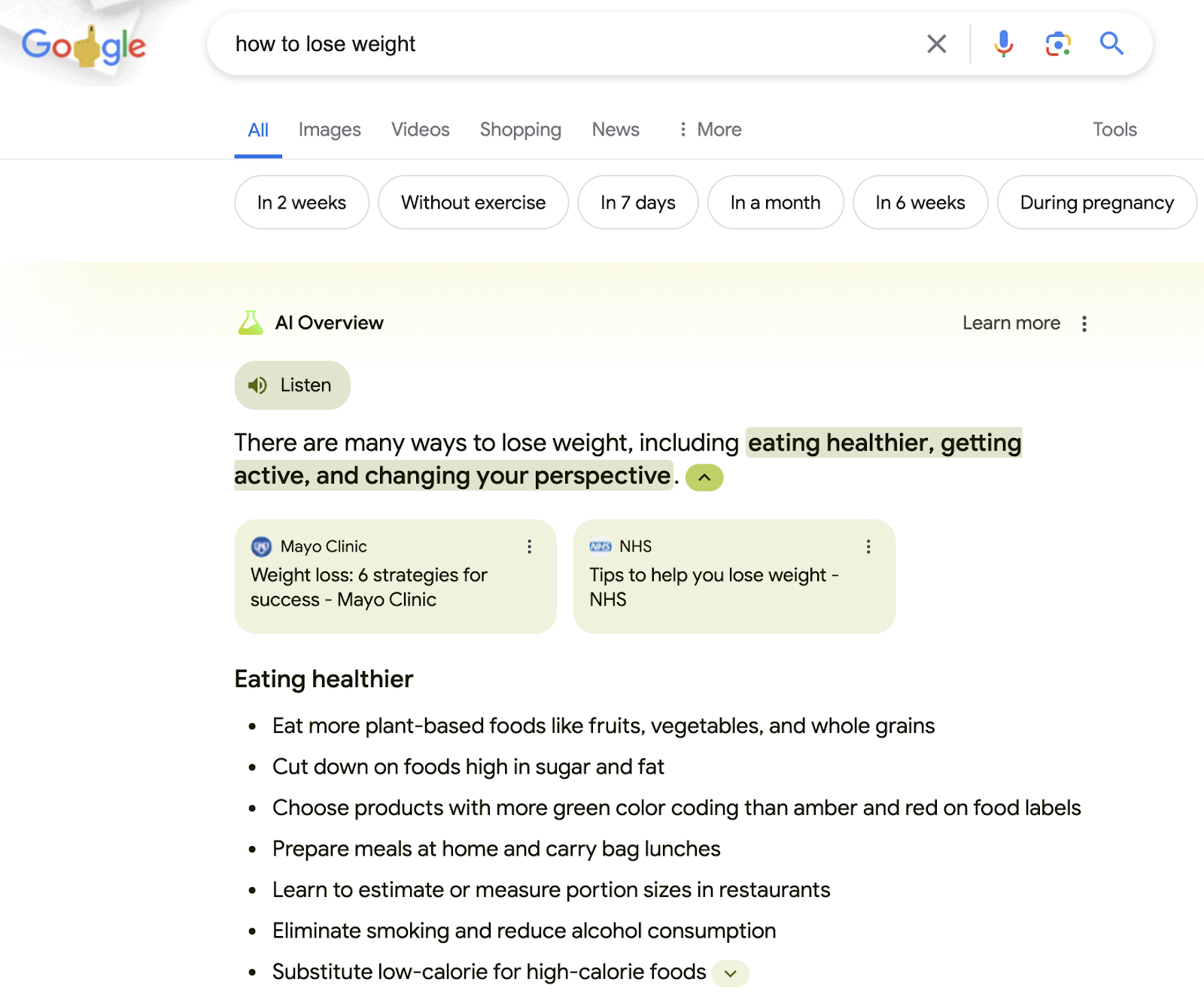Open the Learn more link
Screen dimensions: 1204x1003
[1011, 322]
